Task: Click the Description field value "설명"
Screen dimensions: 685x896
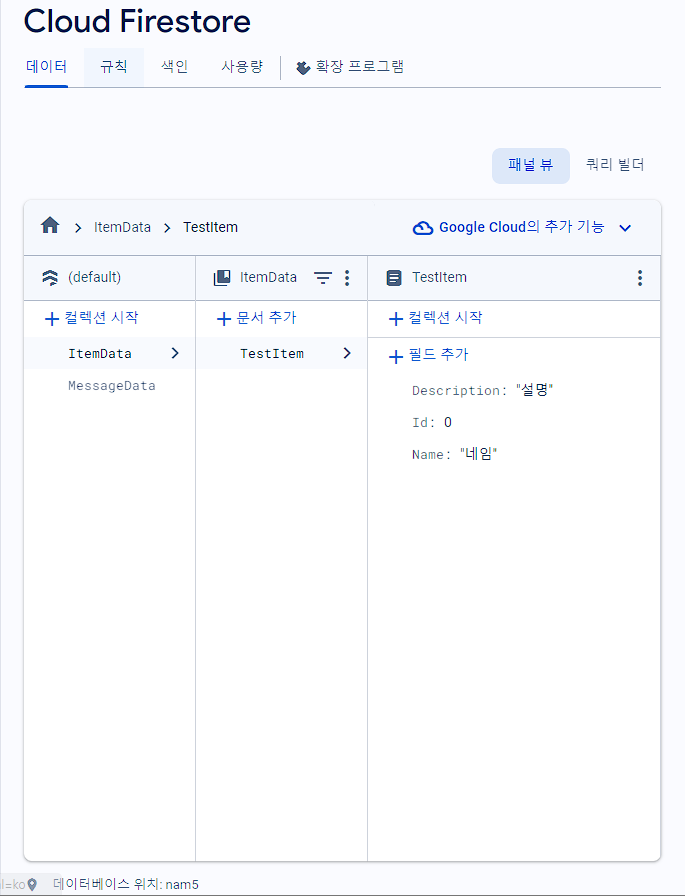Action: click(535, 391)
